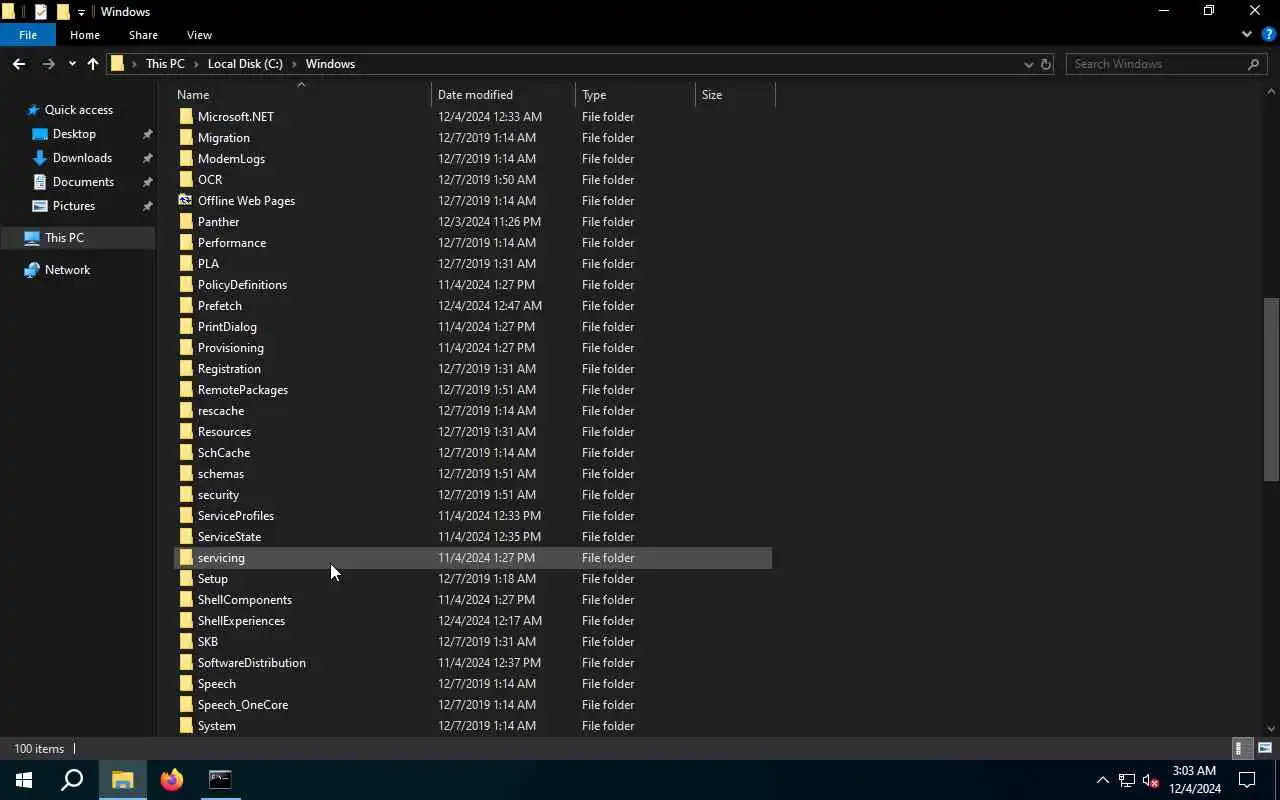Image resolution: width=1280 pixels, height=800 pixels.
Task: Click File Explorer on the taskbar
Action: point(122,780)
